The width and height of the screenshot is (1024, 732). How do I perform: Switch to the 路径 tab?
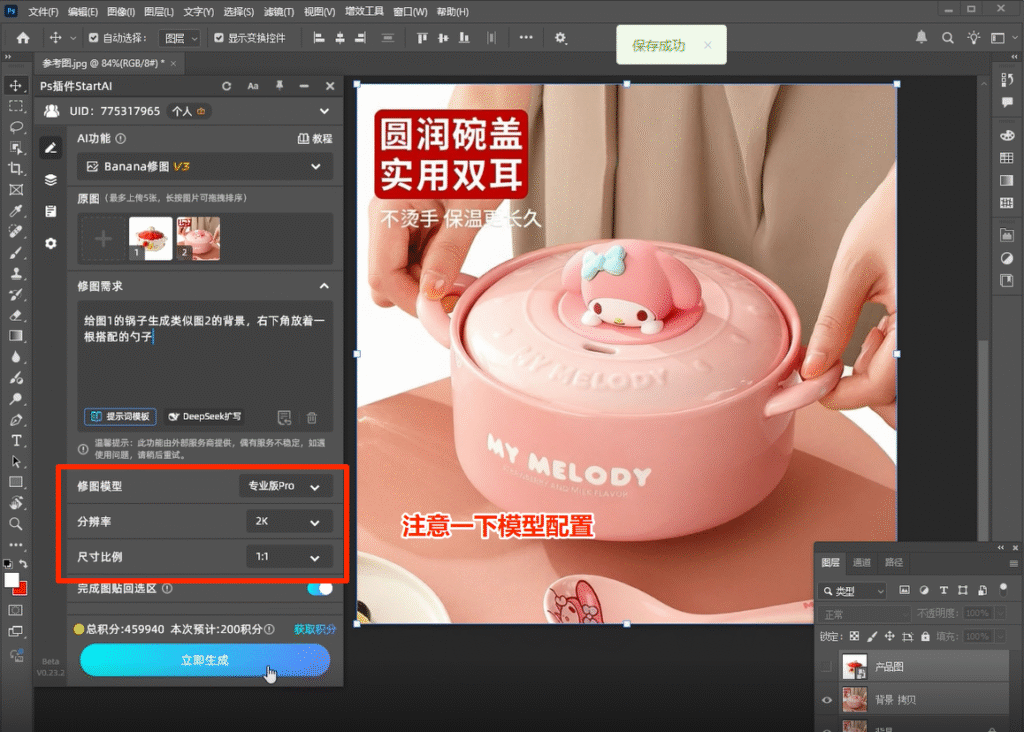[893, 562]
